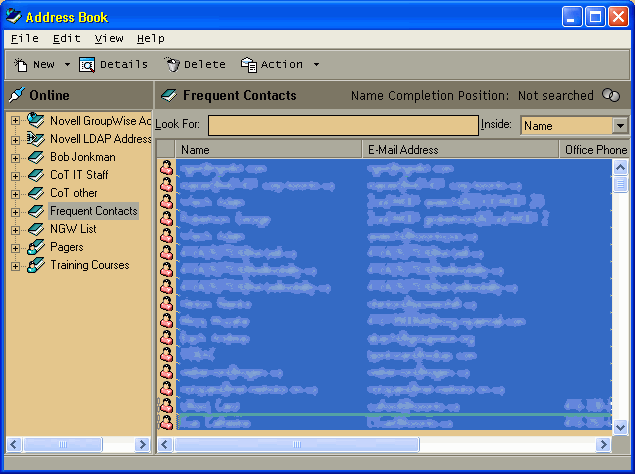Select NGW List address book
The image size is (635, 474).
[73, 229]
